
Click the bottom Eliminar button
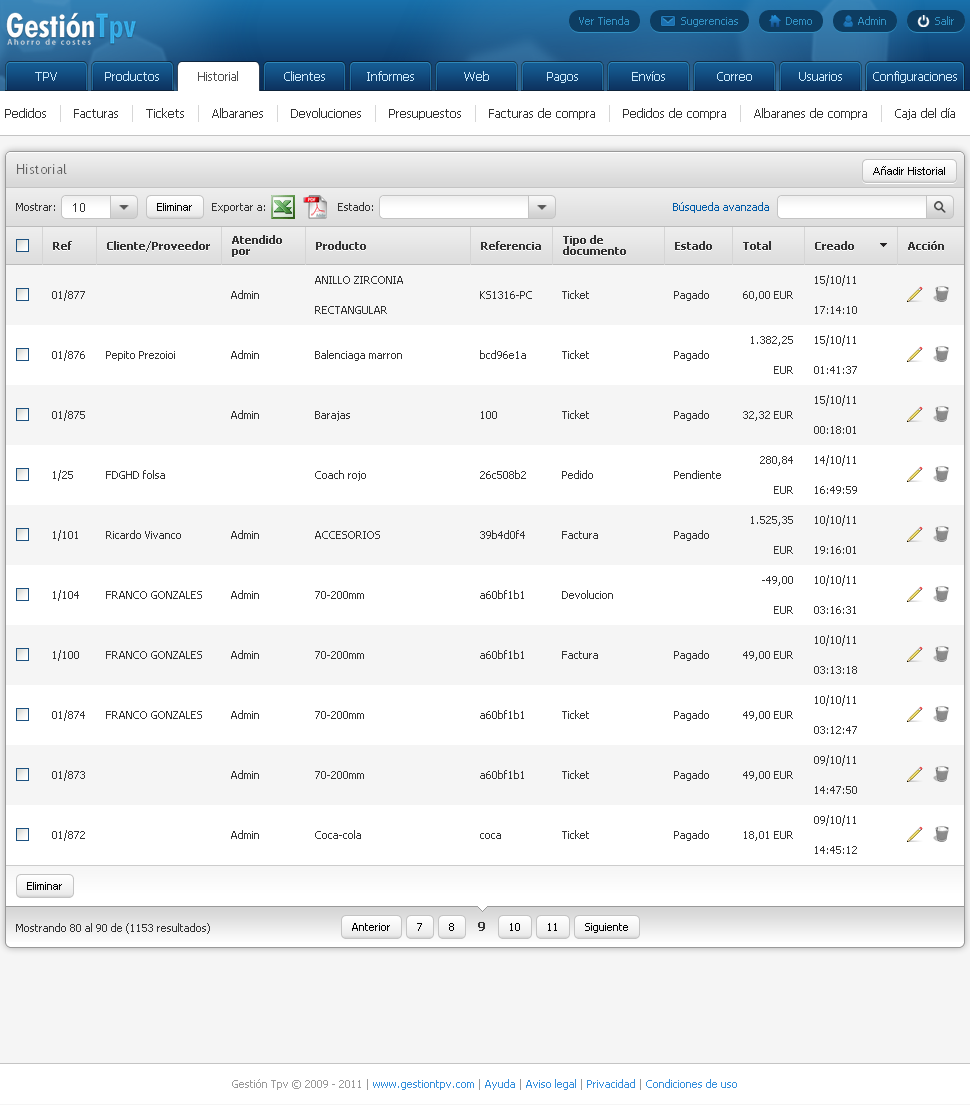pos(44,886)
